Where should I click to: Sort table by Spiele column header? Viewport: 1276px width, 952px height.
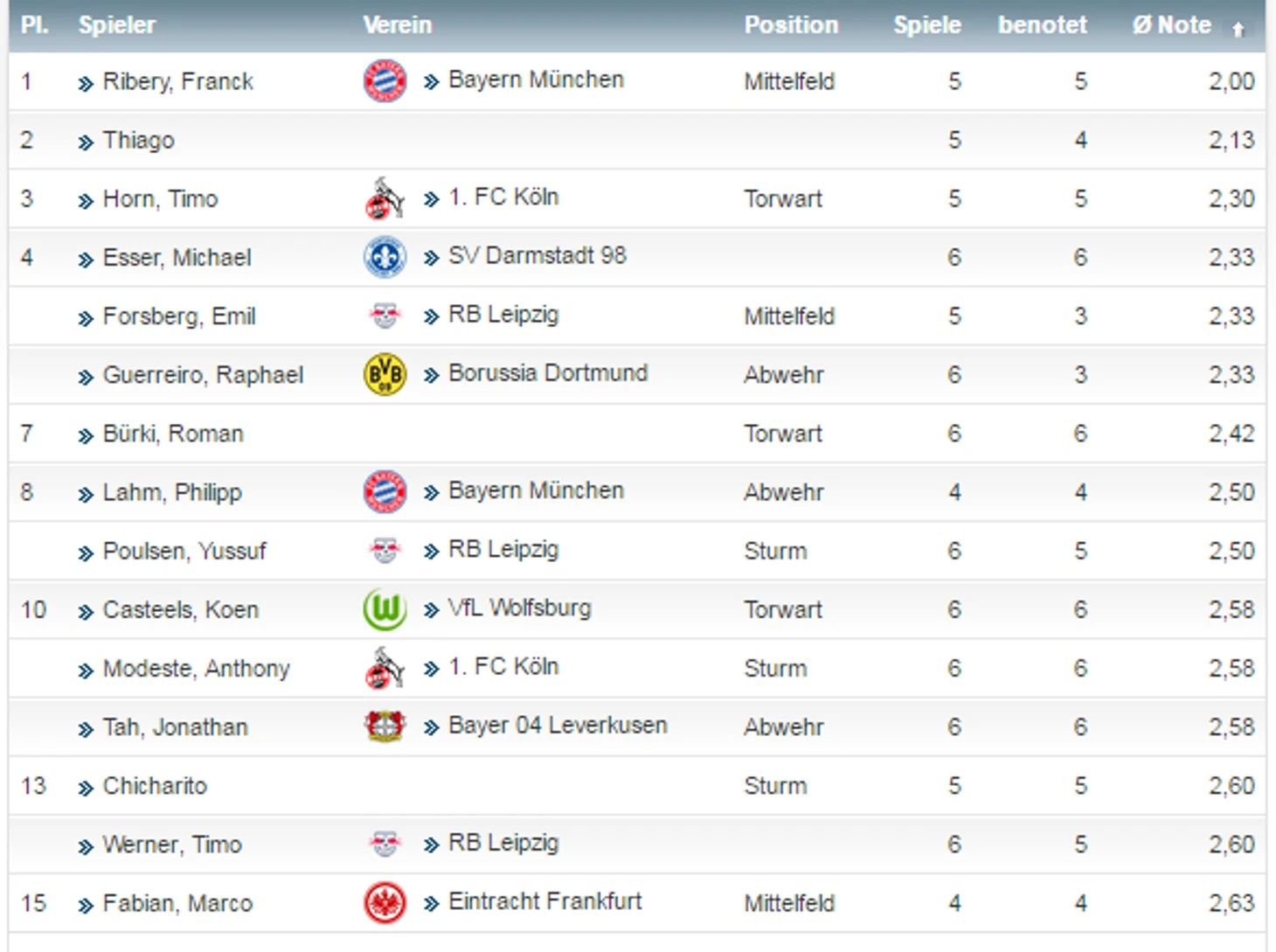(x=926, y=25)
